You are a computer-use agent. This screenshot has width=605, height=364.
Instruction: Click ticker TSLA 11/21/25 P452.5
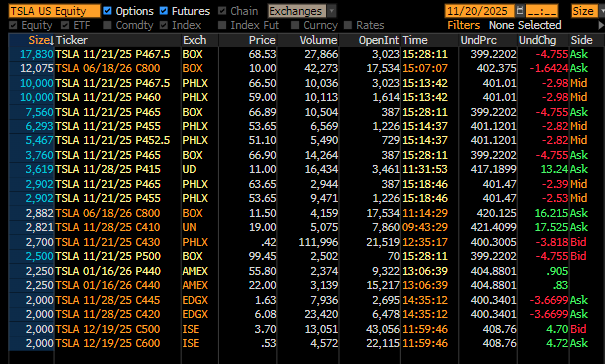point(113,140)
